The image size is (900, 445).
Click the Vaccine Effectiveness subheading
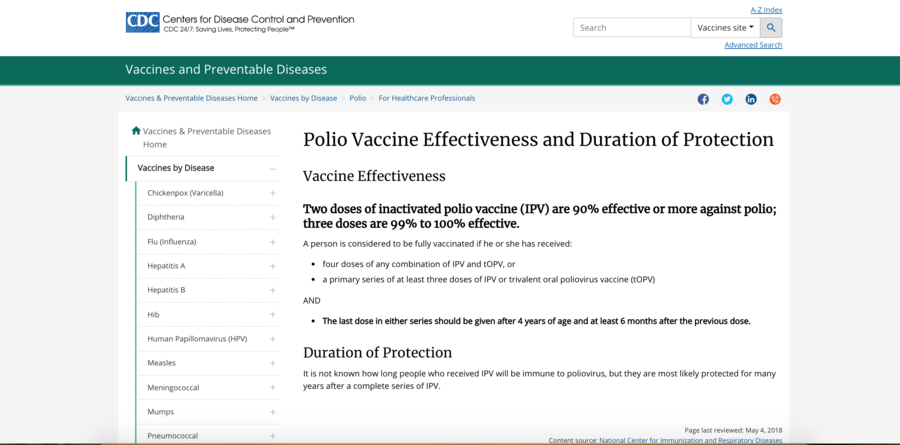[374, 176]
